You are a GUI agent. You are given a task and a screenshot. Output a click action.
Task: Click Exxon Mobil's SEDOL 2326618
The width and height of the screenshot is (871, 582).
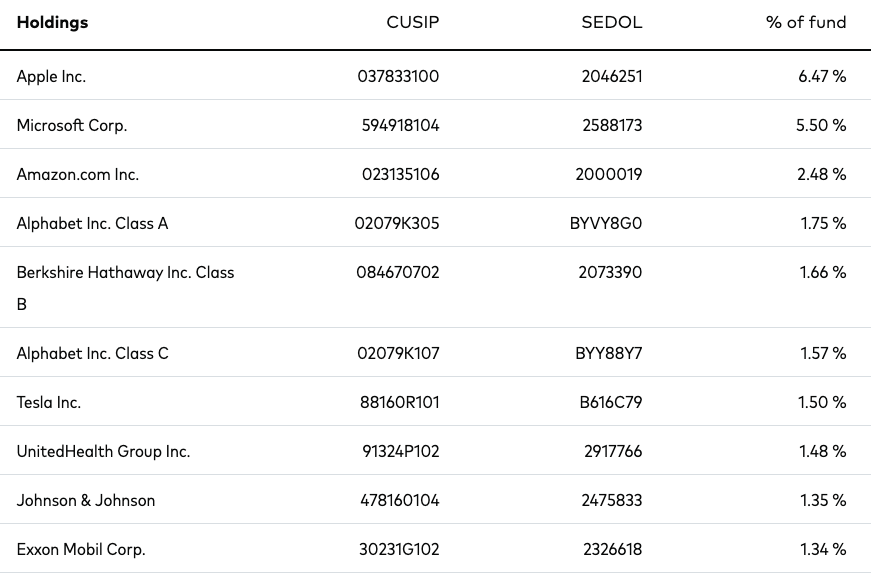[613, 549]
